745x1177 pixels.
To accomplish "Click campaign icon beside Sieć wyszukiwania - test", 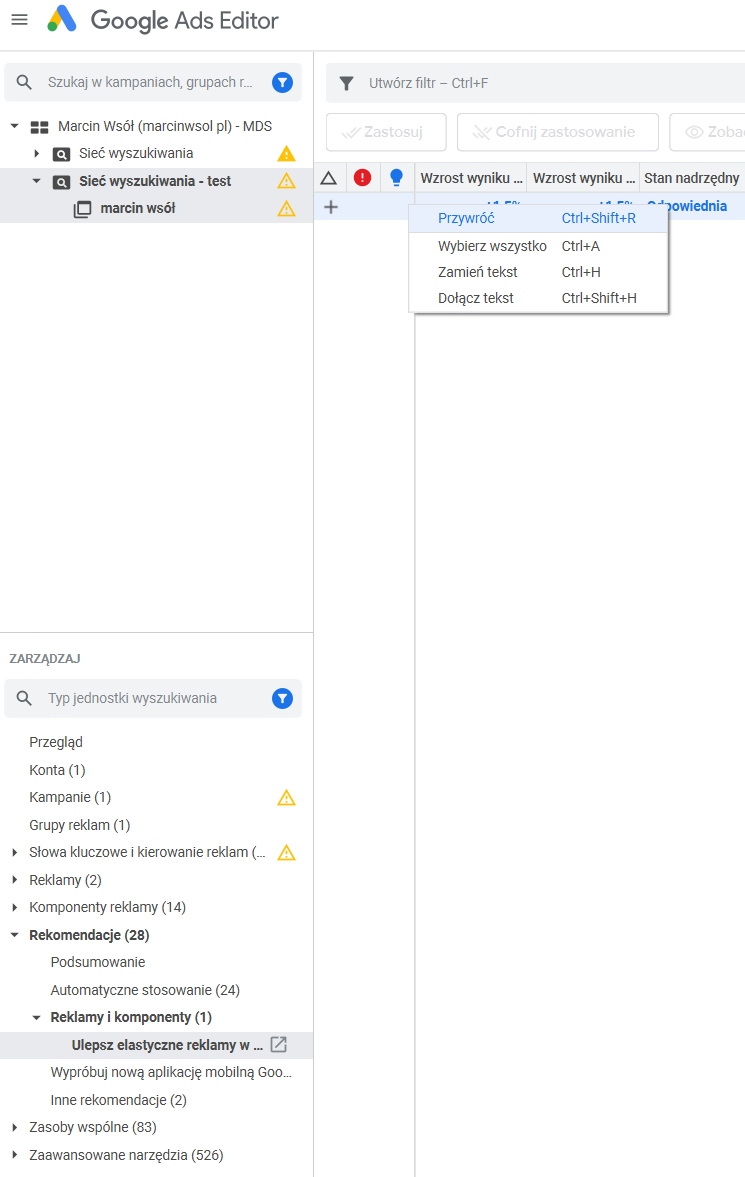I will 61,182.
